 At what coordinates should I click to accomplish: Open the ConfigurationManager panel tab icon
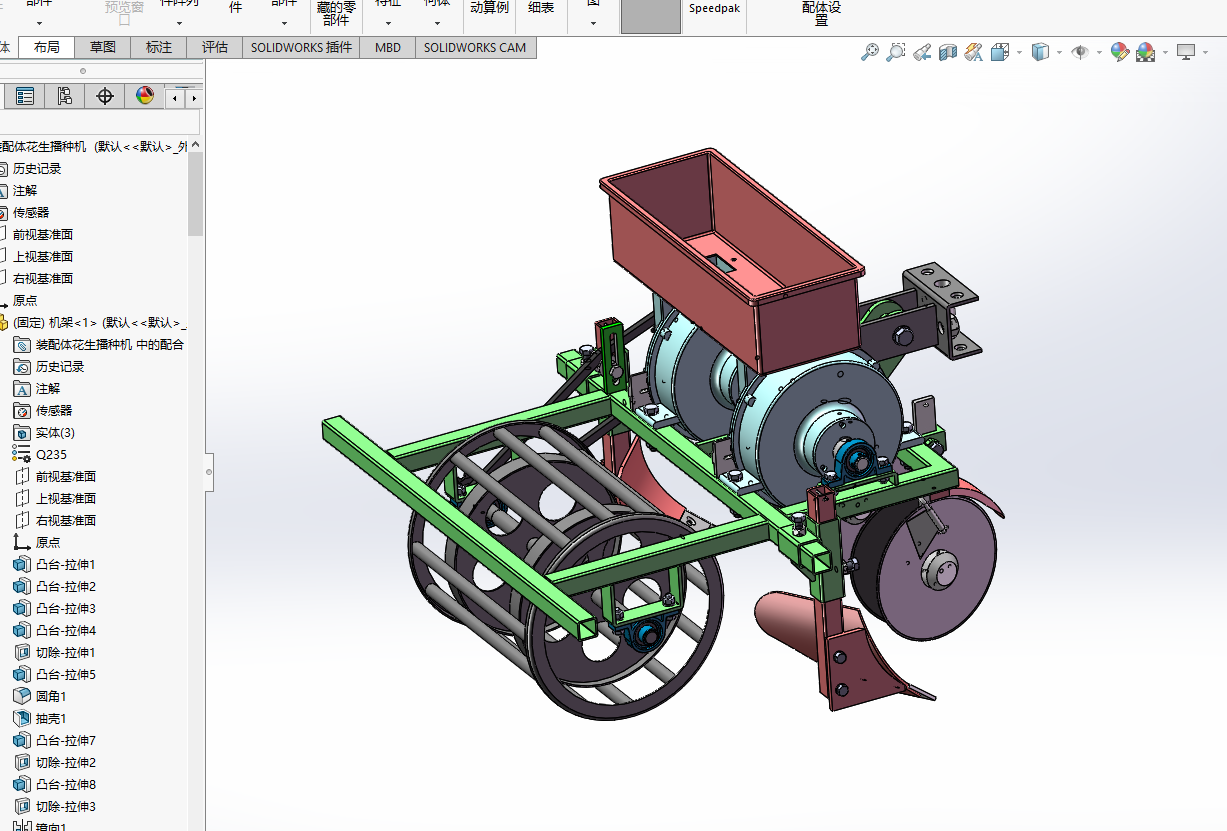coord(64,96)
